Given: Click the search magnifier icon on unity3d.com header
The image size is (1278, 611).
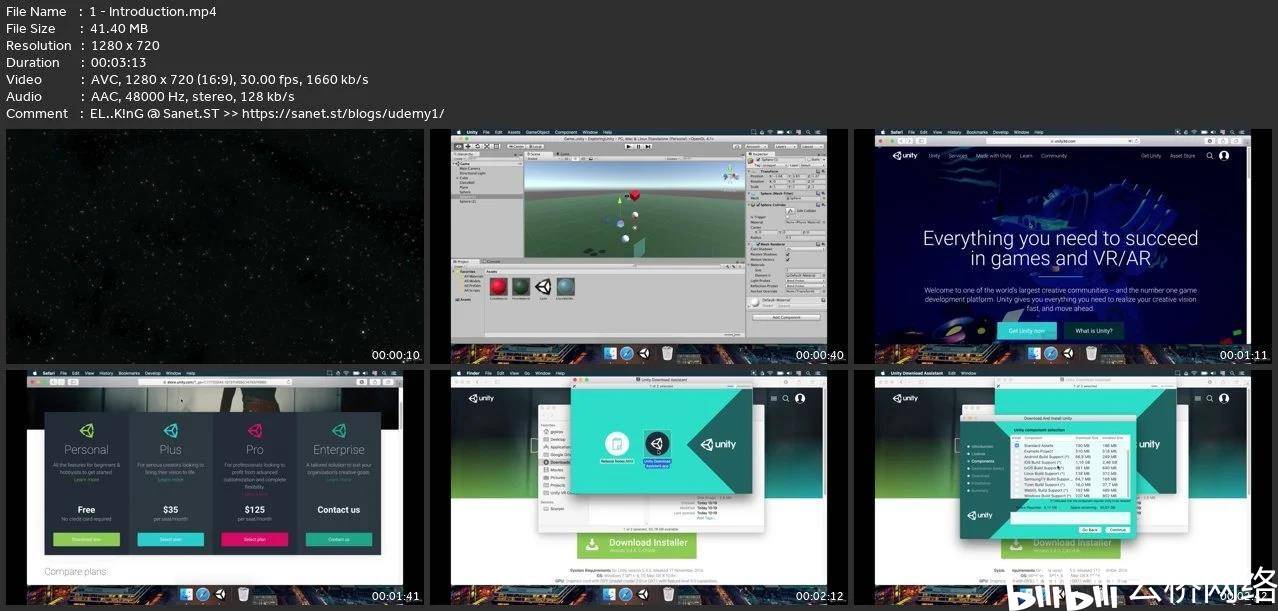Looking at the screenshot, I should pyautogui.click(x=1209, y=156).
